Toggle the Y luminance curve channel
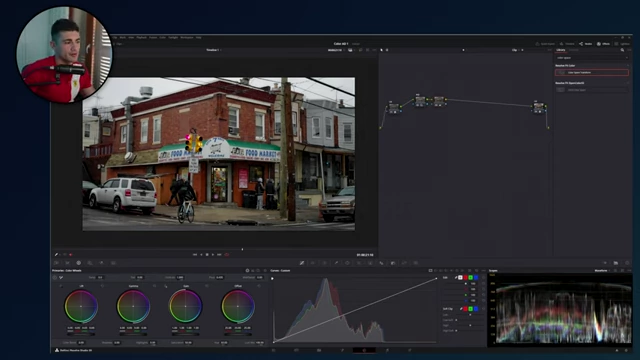The image size is (640, 360). pos(460,278)
